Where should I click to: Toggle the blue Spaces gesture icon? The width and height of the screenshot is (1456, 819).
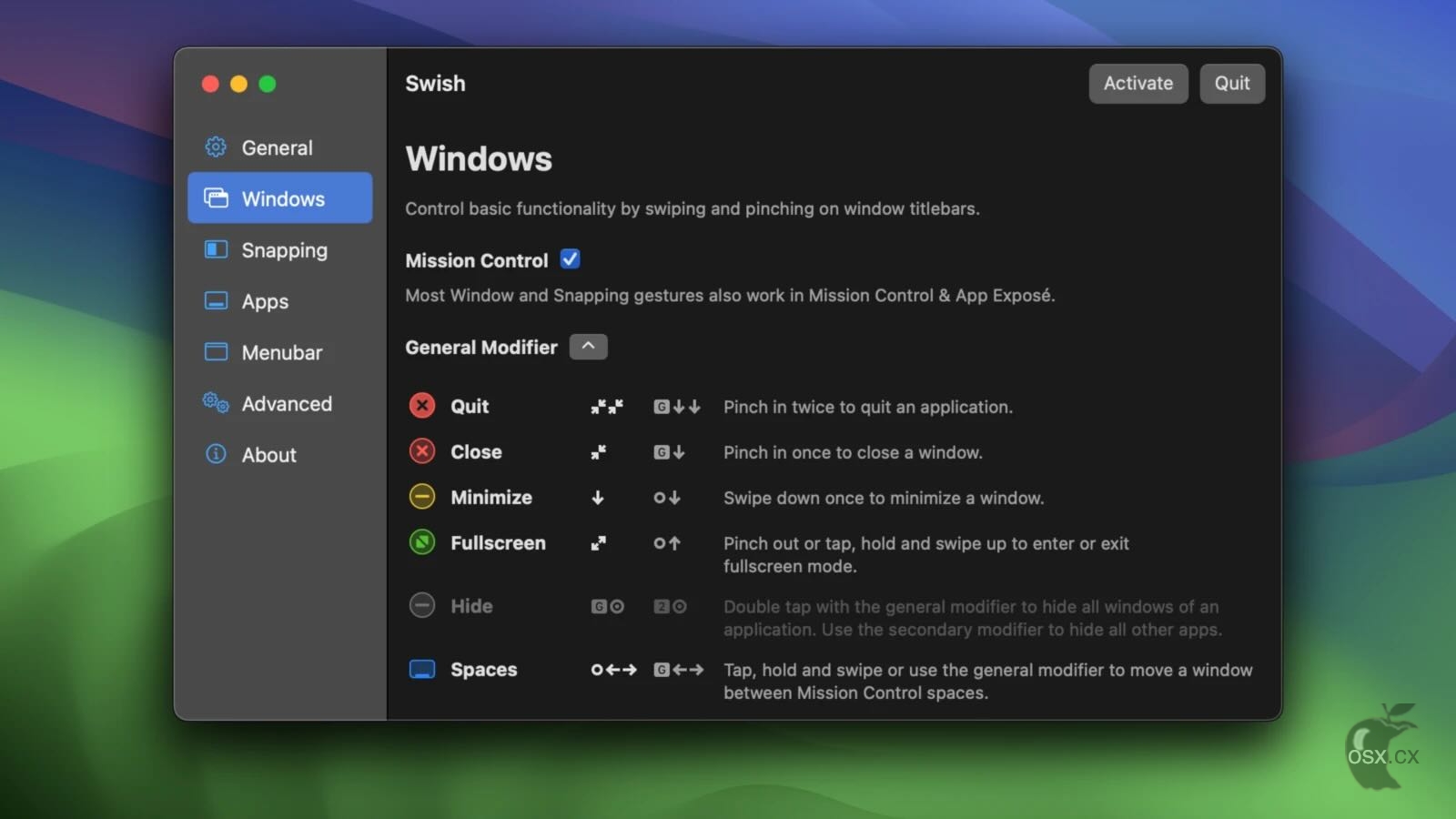[422, 669]
